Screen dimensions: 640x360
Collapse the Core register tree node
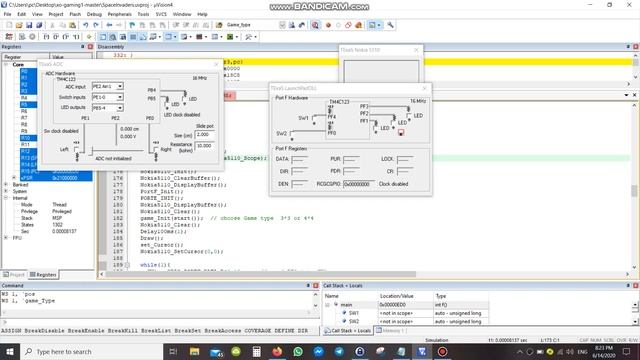point(6,64)
